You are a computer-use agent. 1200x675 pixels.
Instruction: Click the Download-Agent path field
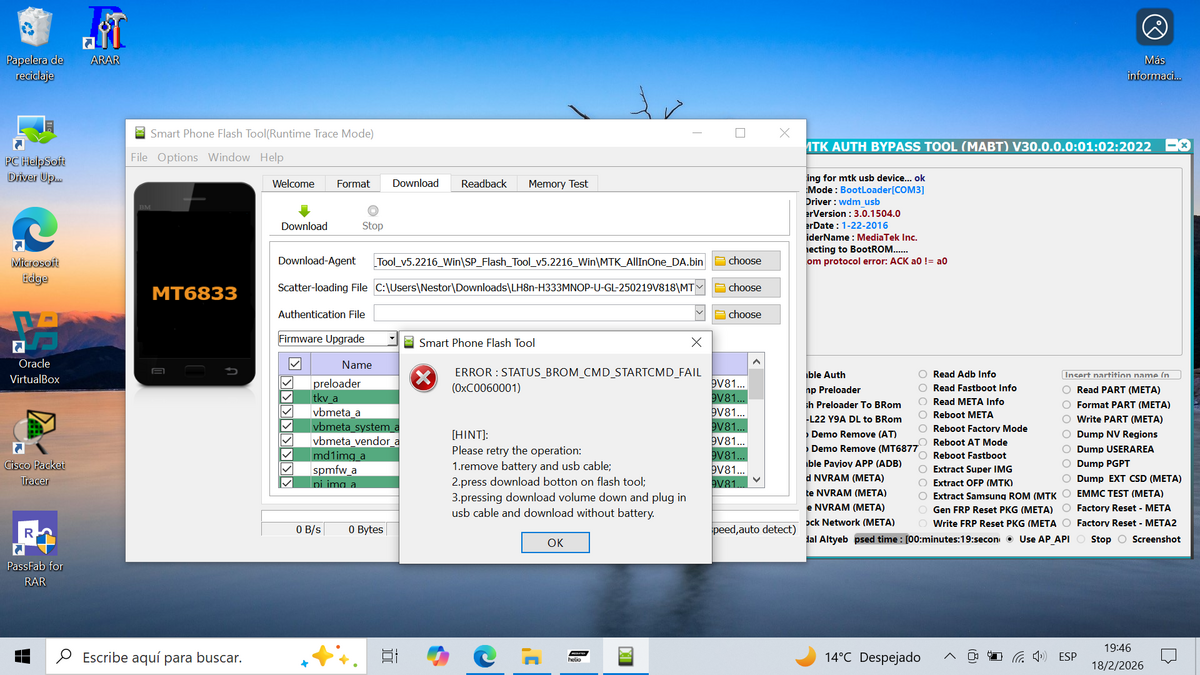coord(540,261)
